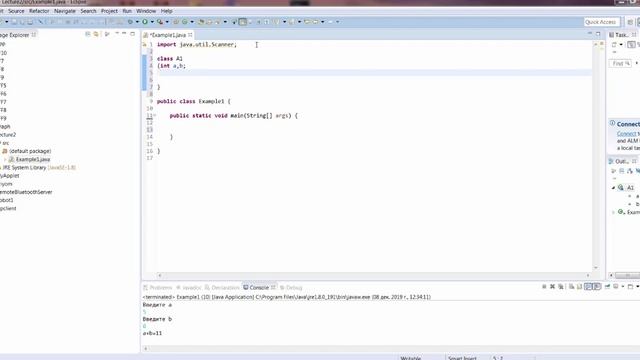Open the Run menu
This screenshot has width=640, height=360.
click(127, 11)
